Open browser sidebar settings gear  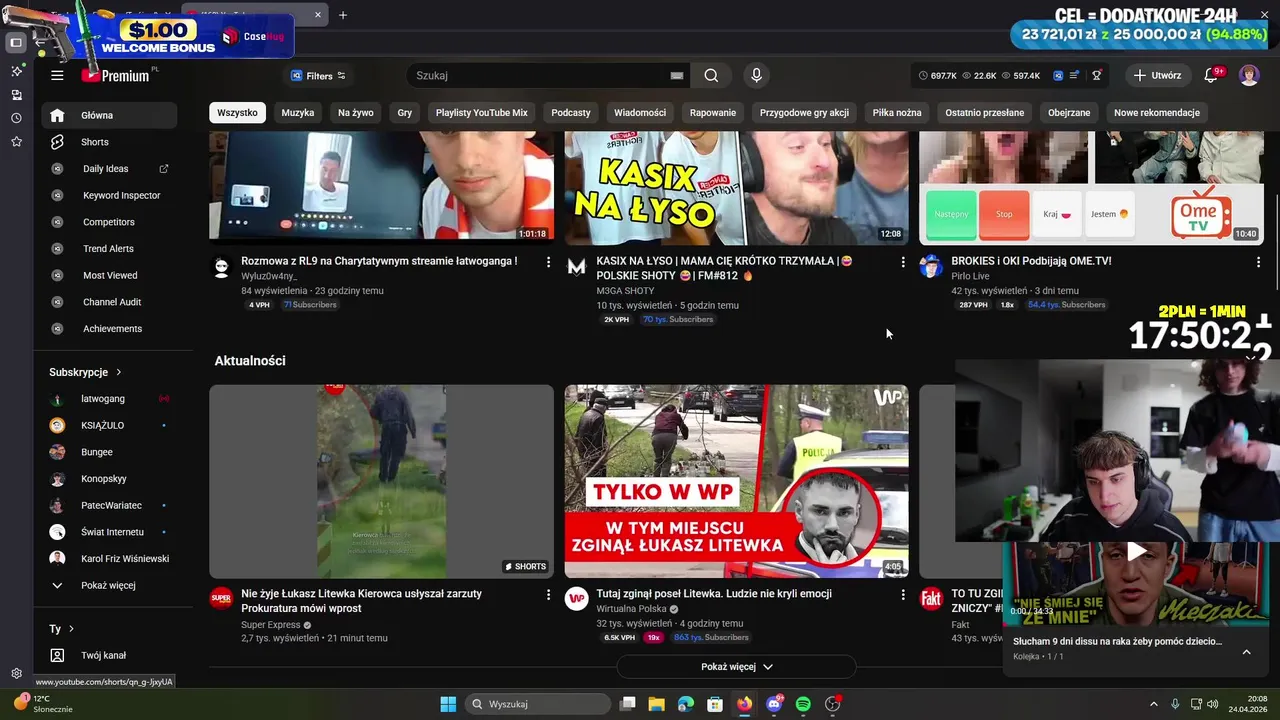pyautogui.click(x=16, y=674)
